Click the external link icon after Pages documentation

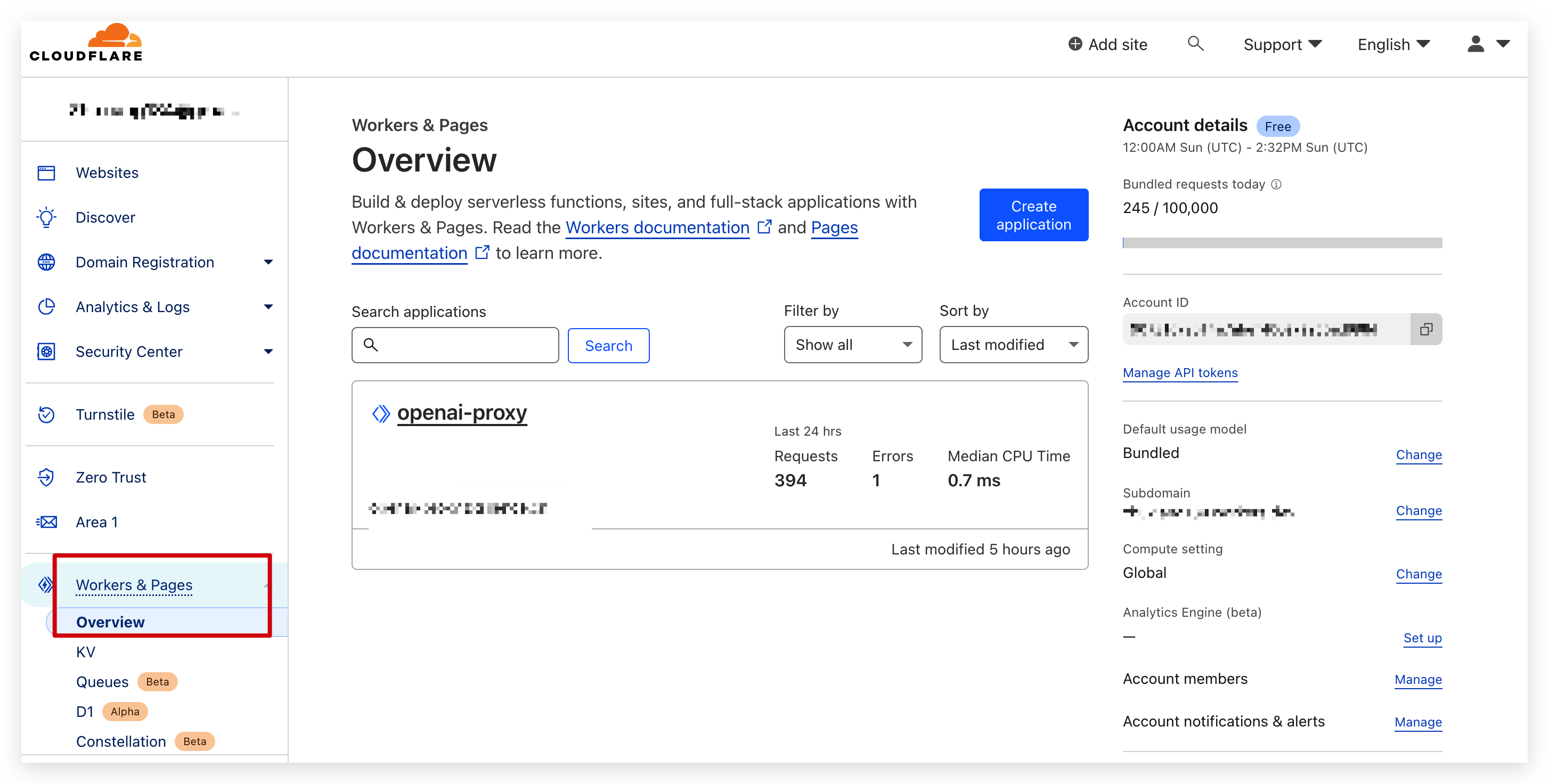[482, 252]
